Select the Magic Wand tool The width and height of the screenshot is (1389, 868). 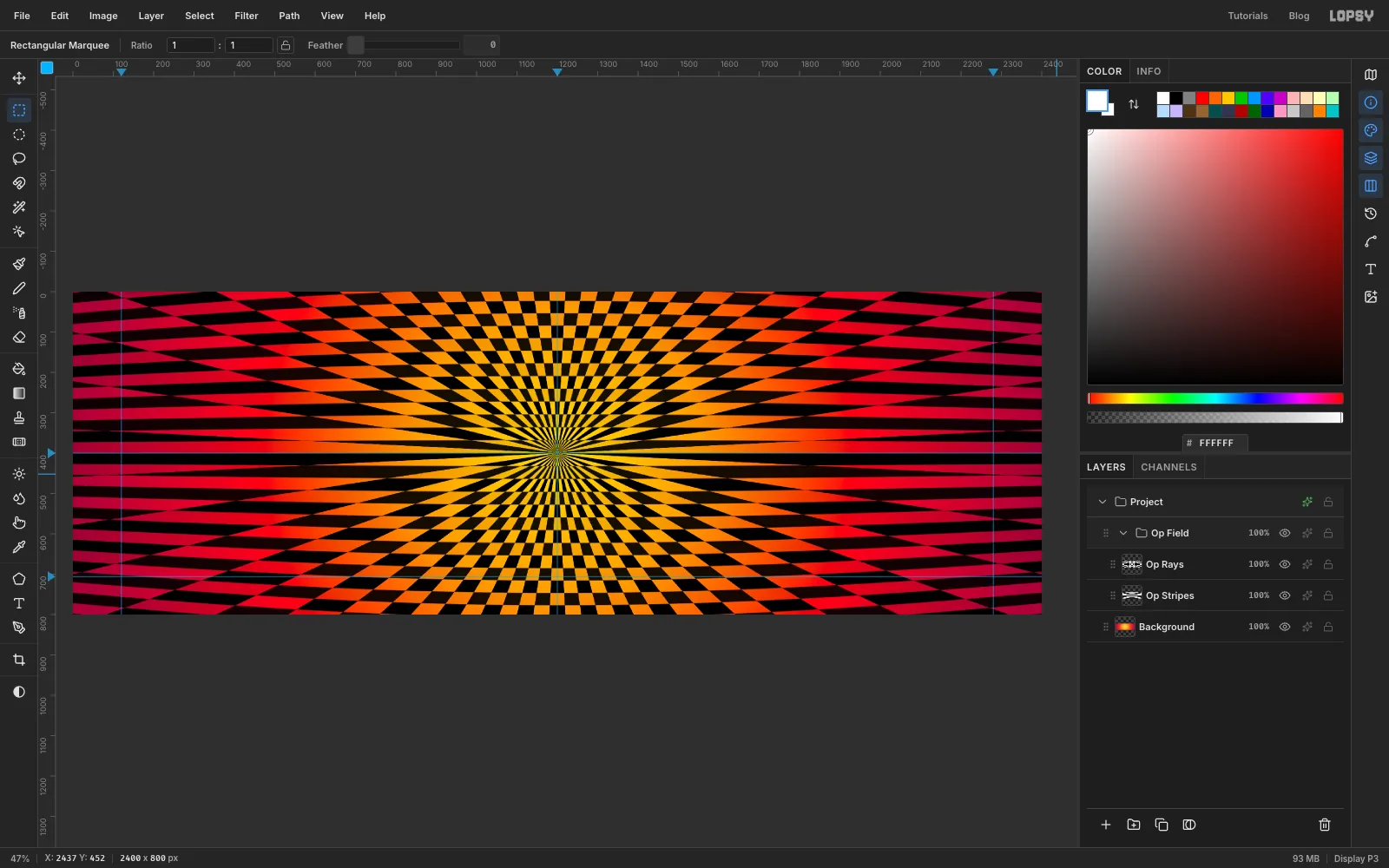[19, 207]
